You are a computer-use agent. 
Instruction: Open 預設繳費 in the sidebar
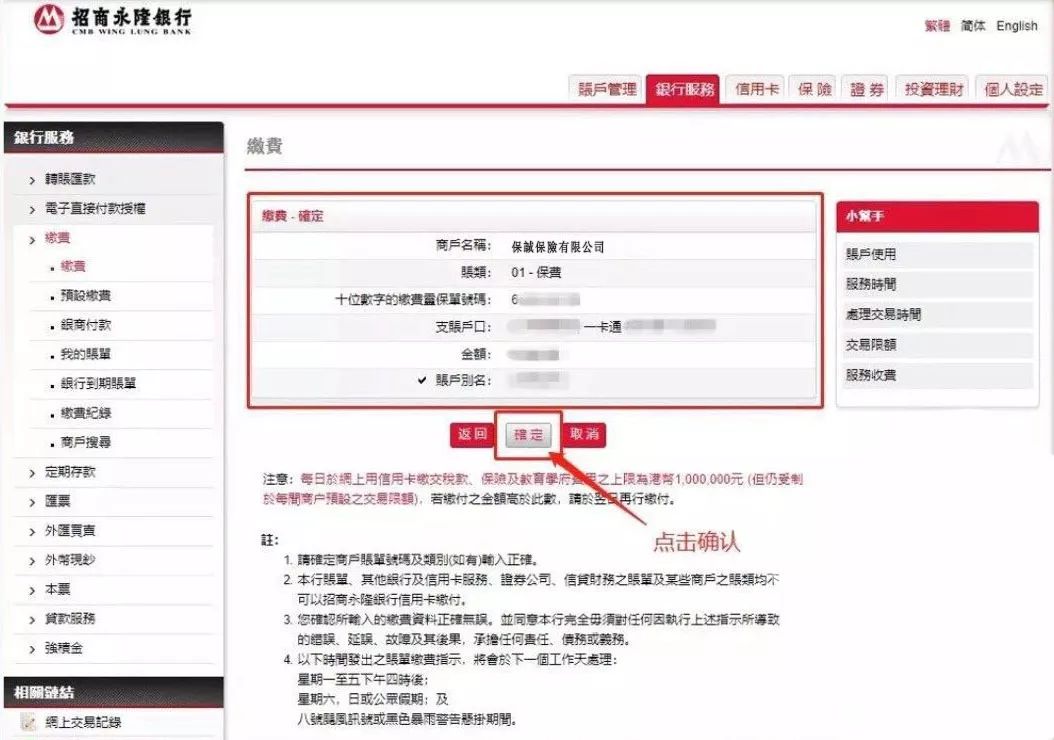85,296
